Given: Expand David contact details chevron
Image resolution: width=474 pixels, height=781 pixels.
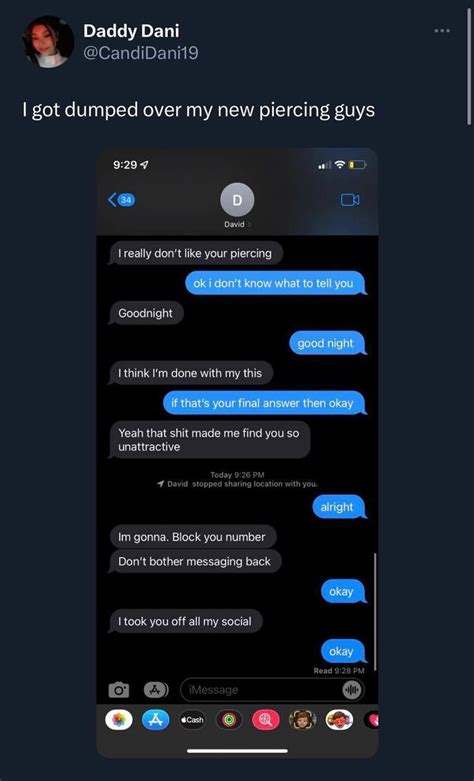Looking at the screenshot, I should click(249, 225).
